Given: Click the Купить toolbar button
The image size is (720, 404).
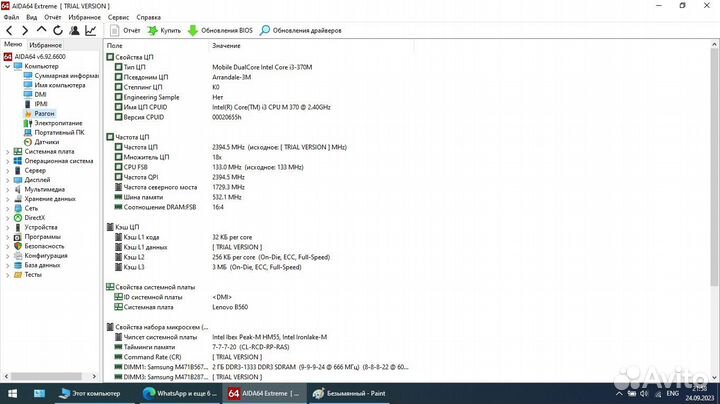Looking at the screenshot, I should tap(164, 31).
